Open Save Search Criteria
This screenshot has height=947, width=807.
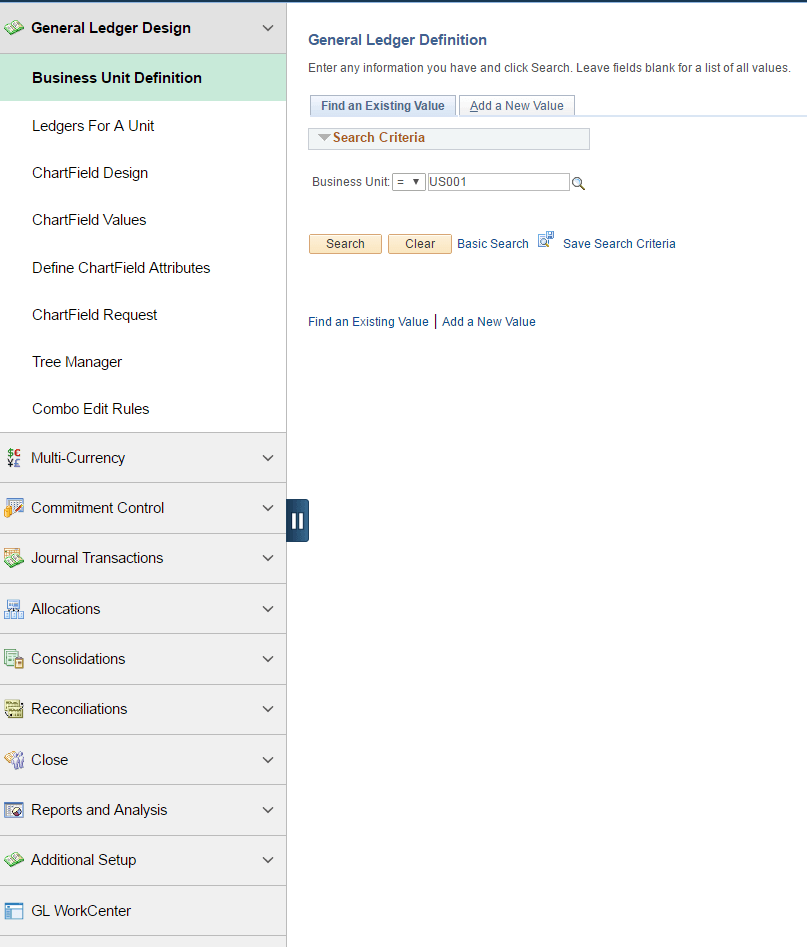click(619, 243)
